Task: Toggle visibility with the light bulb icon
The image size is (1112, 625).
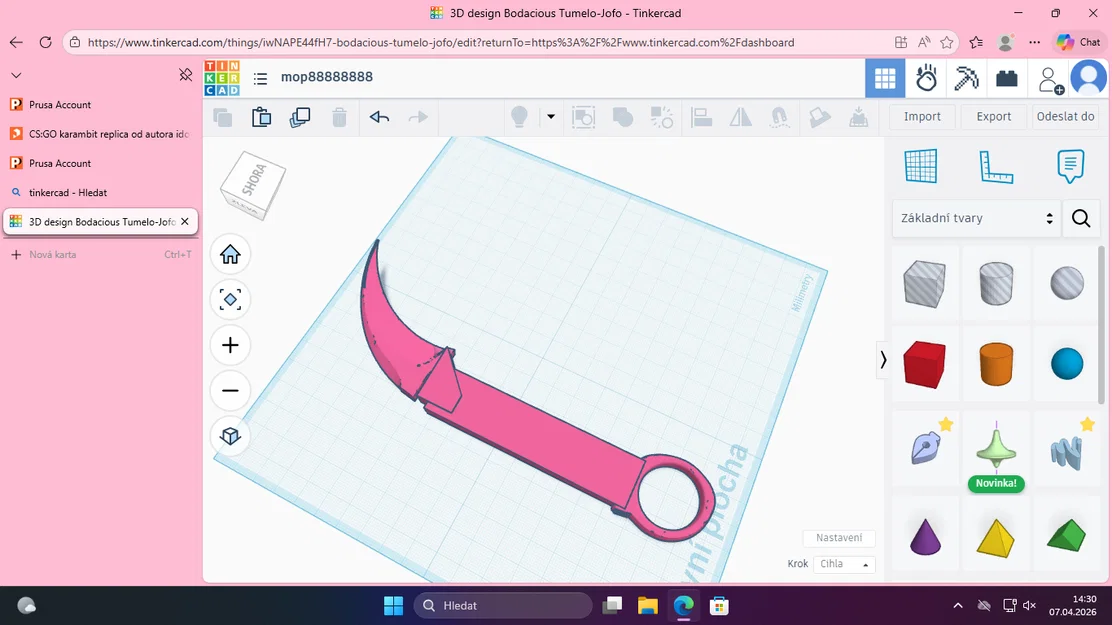Action: click(519, 117)
